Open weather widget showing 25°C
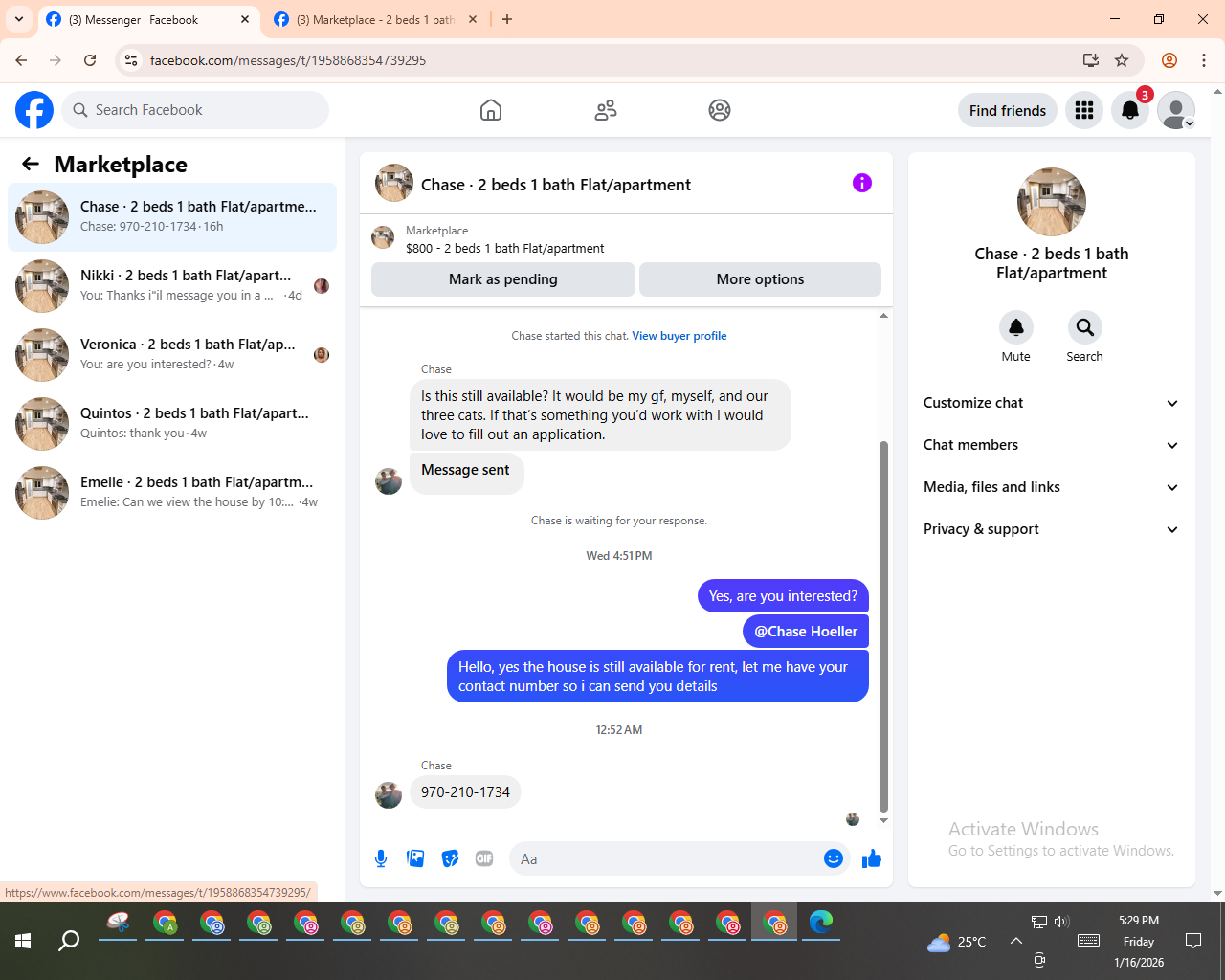Screen dimensions: 1225x980 click(957, 942)
